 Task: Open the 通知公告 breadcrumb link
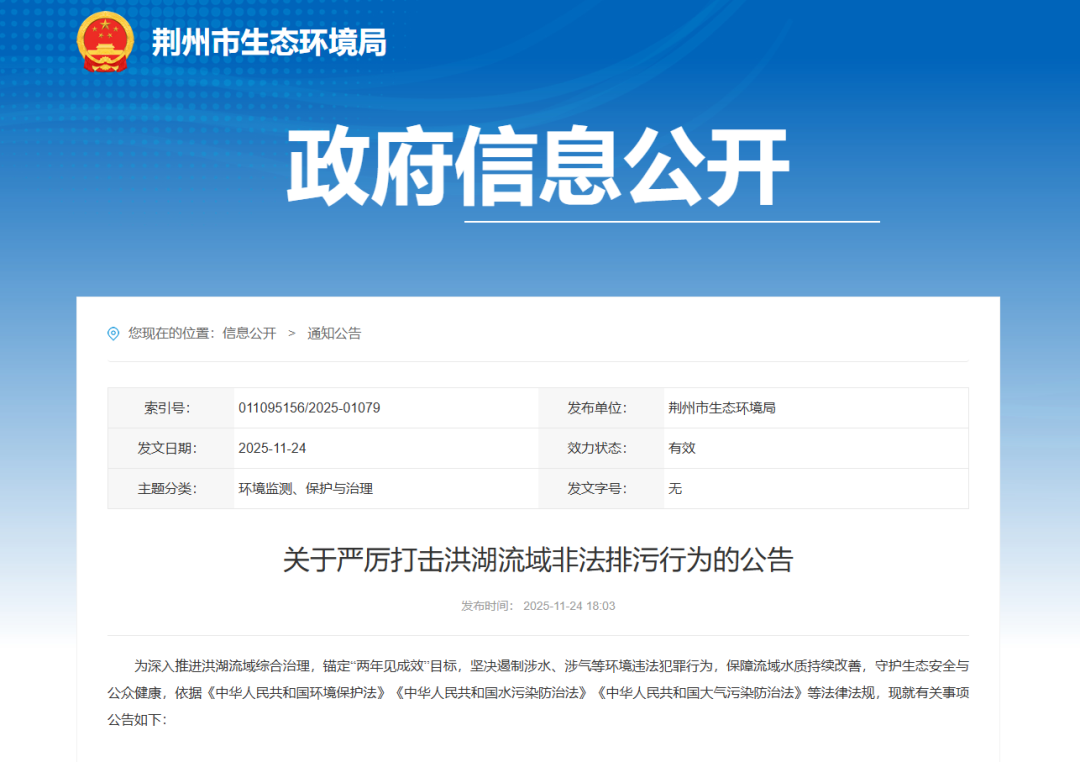click(x=334, y=333)
